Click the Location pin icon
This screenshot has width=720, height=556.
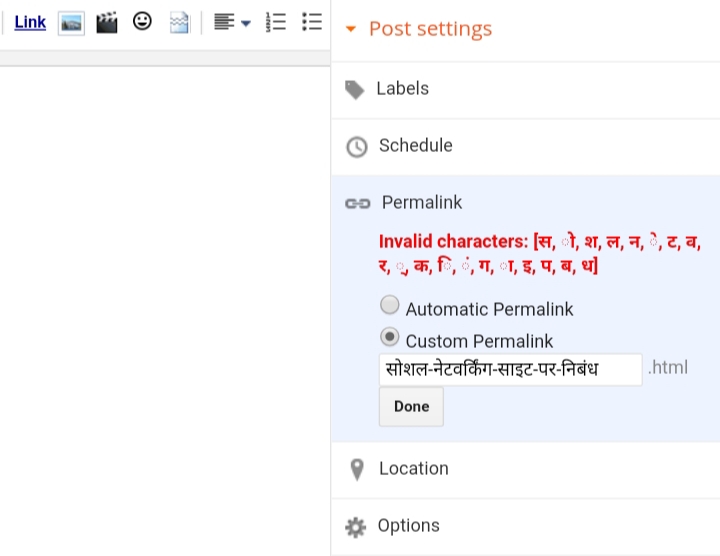point(357,470)
